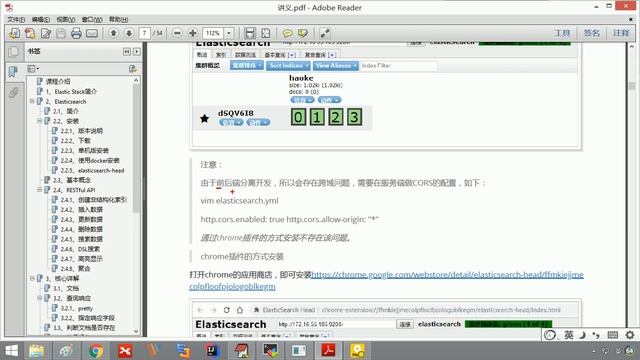The image size is (640, 360).
Task: Open the 窗口 menu
Action: [x=91, y=19]
